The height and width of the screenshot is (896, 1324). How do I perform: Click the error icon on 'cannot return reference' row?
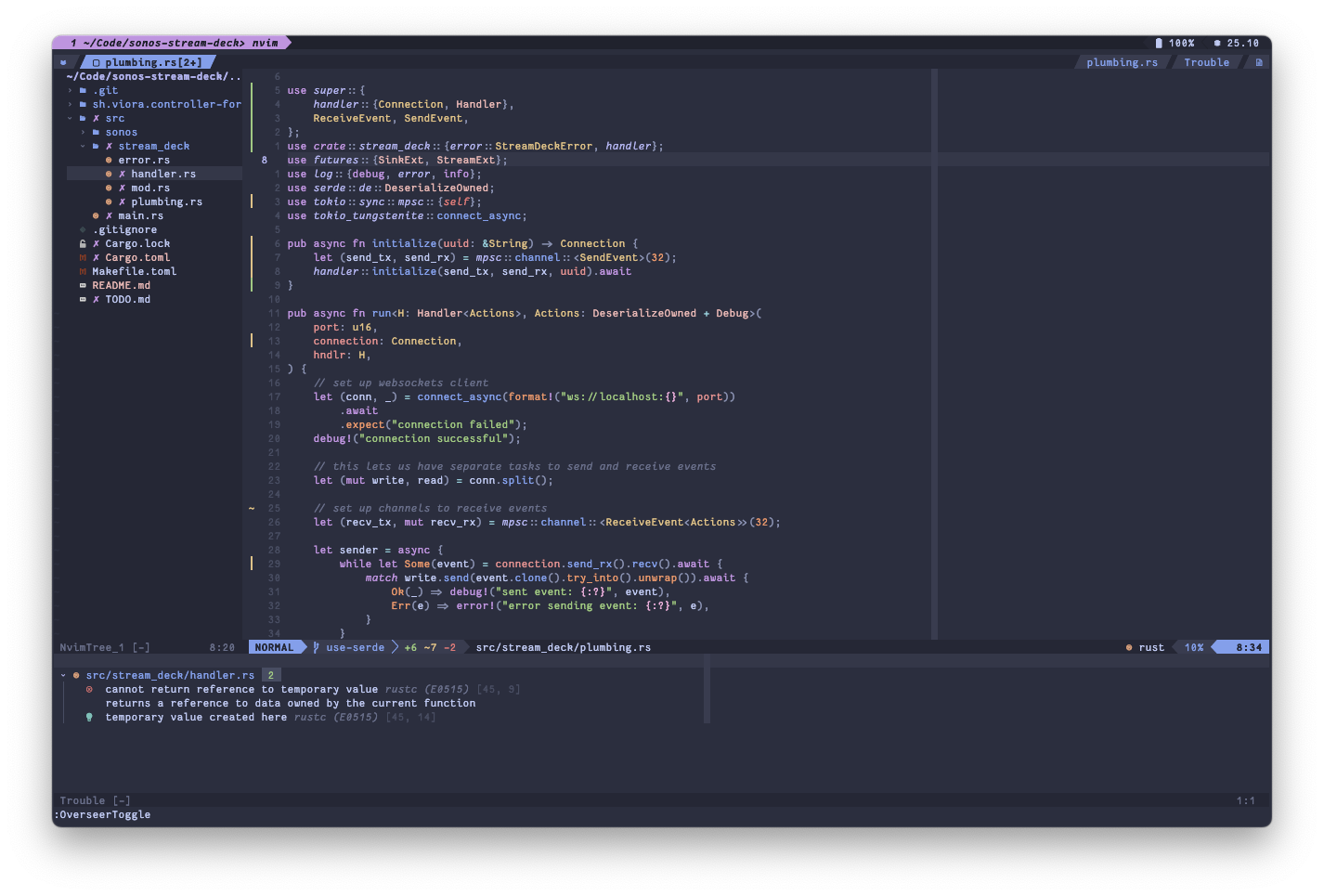tap(89, 690)
